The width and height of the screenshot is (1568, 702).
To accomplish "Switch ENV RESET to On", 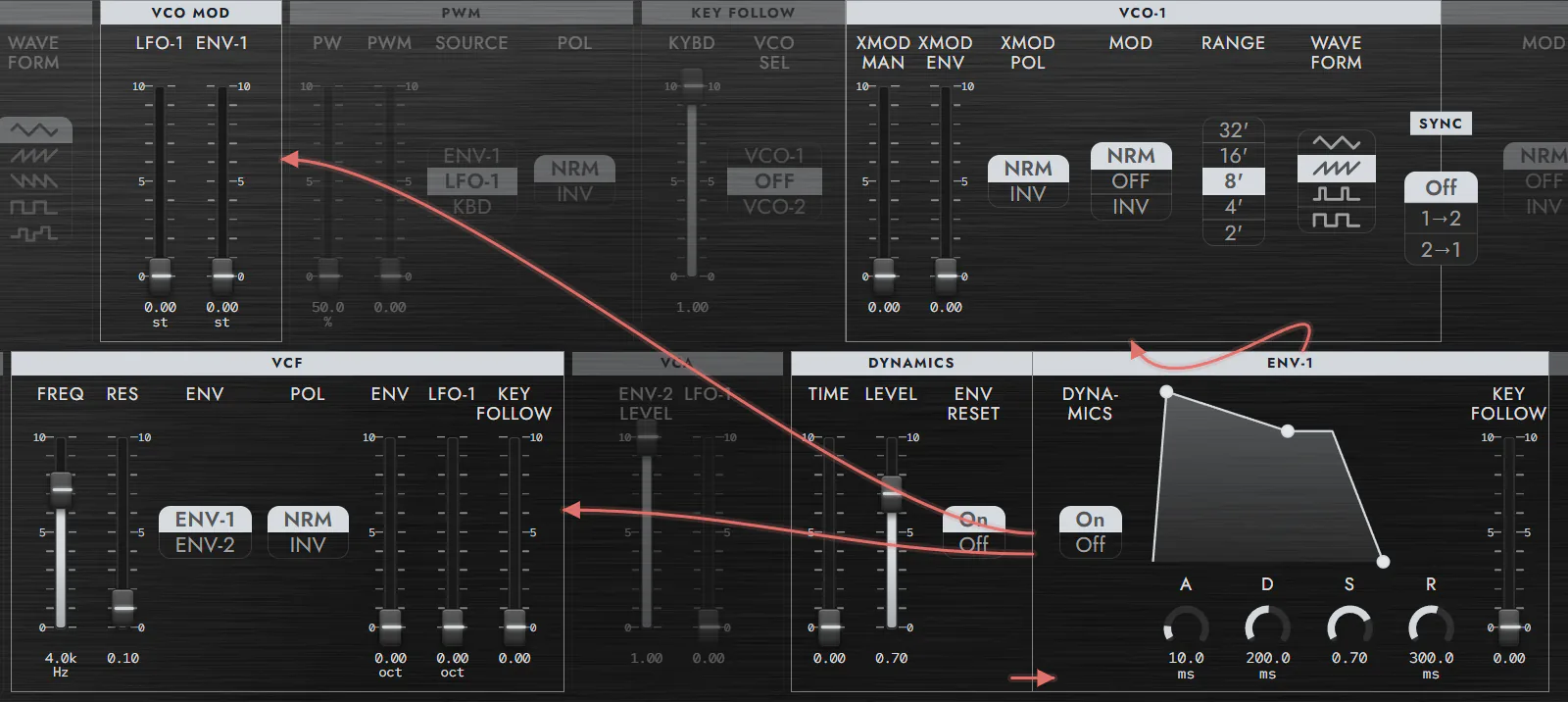I will [974, 519].
